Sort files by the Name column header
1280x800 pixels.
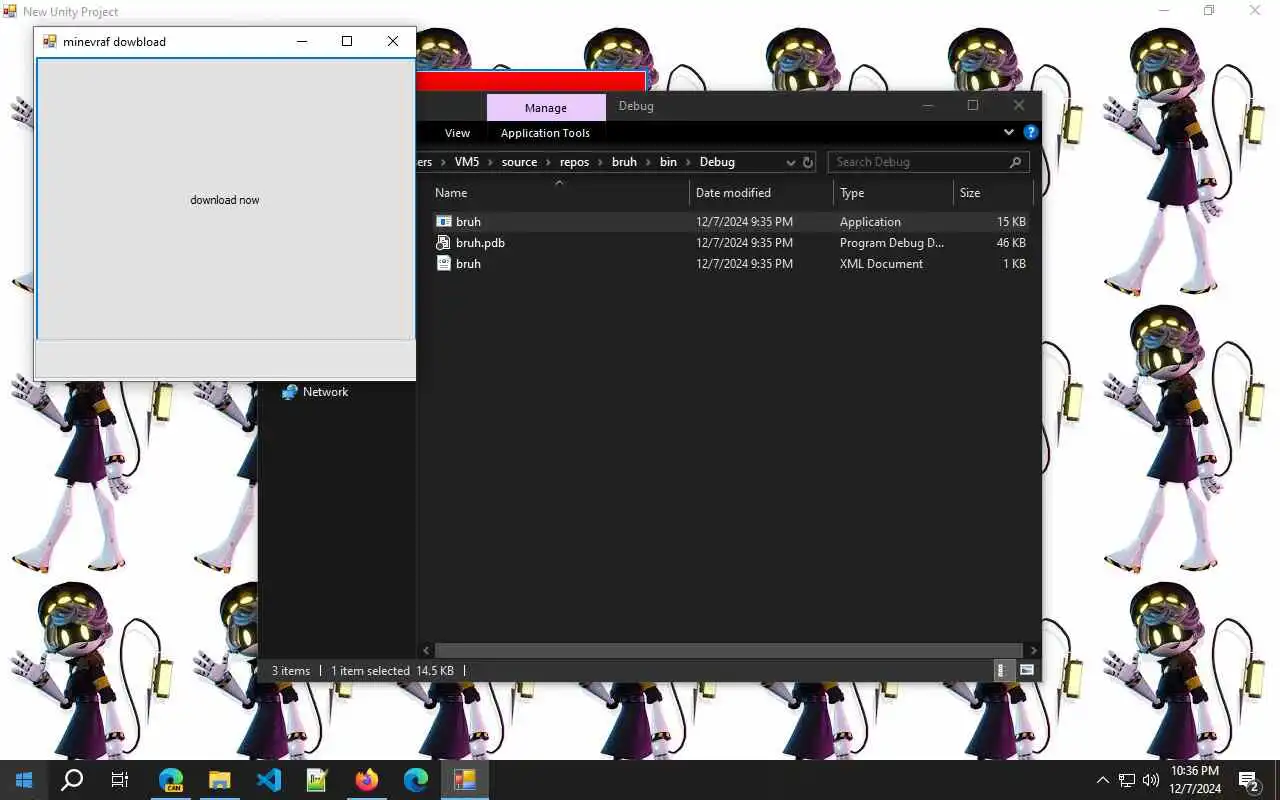[559, 193]
